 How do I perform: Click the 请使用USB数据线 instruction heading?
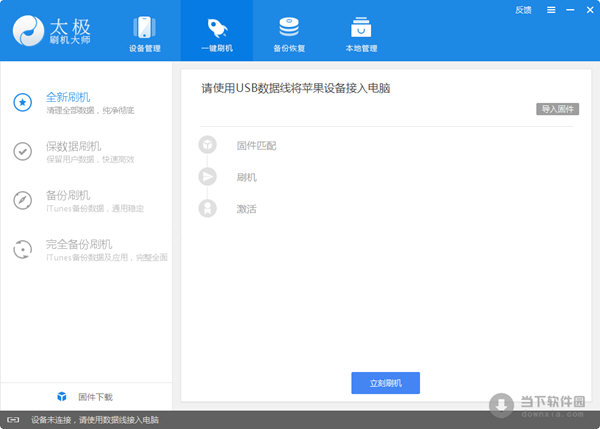296,88
